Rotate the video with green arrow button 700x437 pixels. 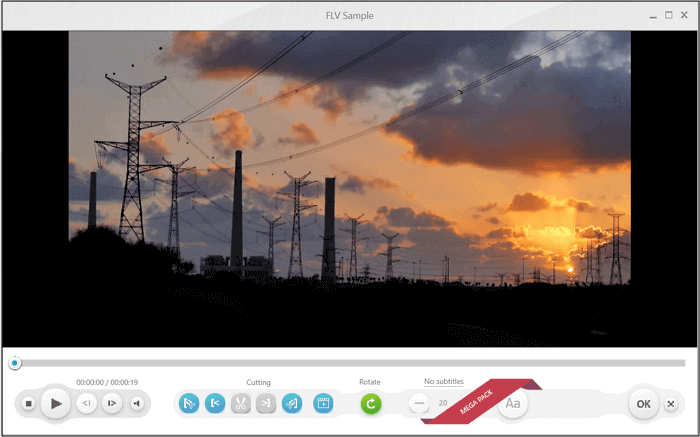pyautogui.click(x=371, y=404)
